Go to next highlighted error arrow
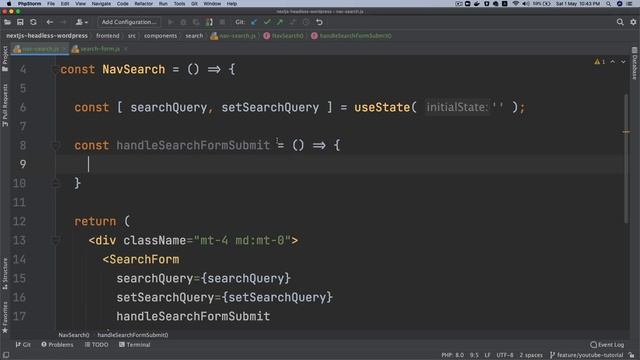The width and height of the screenshot is (640, 360). click(x=623, y=62)
